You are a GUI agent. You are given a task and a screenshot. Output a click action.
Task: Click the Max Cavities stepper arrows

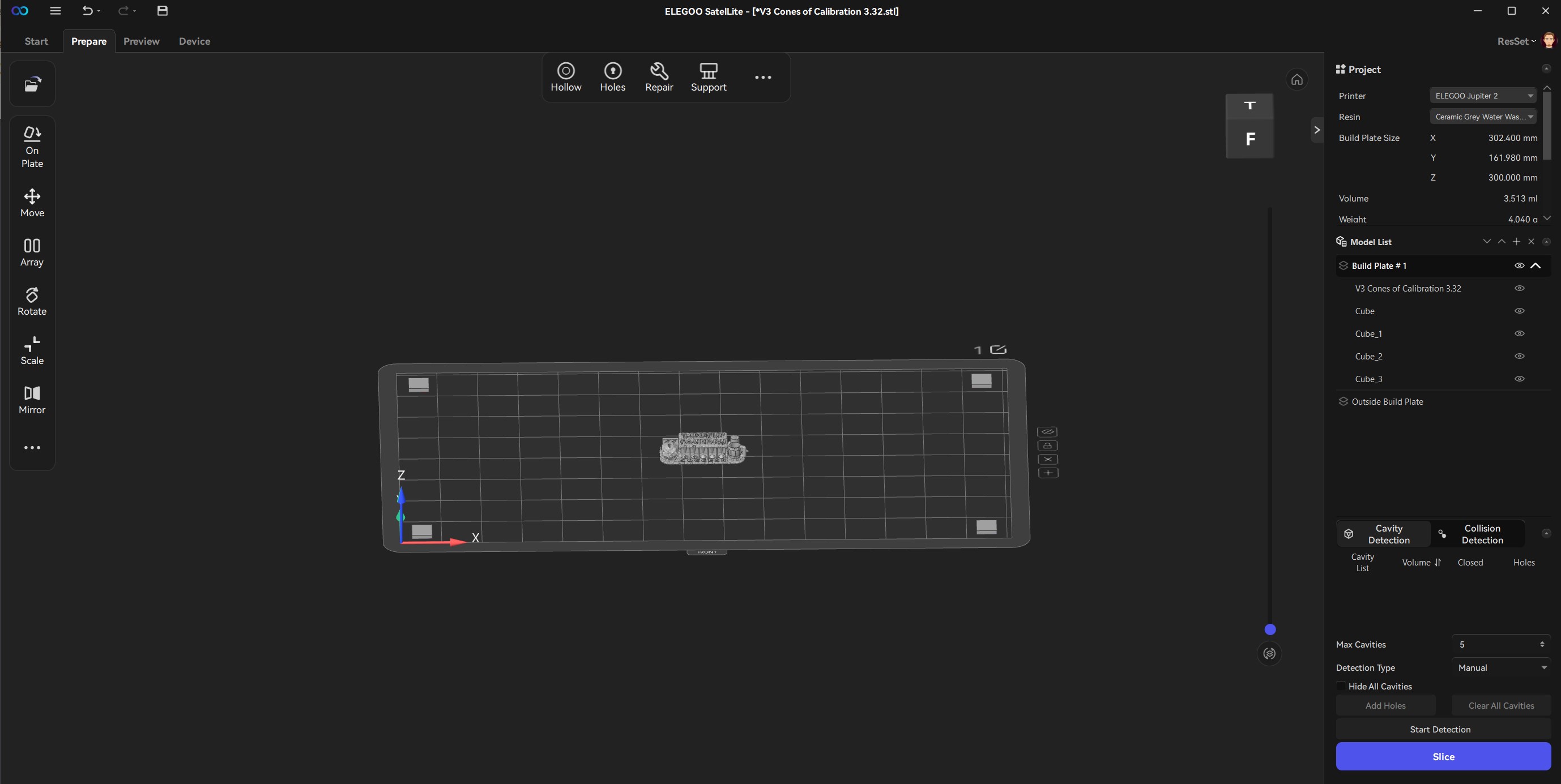coord(1542,645)
